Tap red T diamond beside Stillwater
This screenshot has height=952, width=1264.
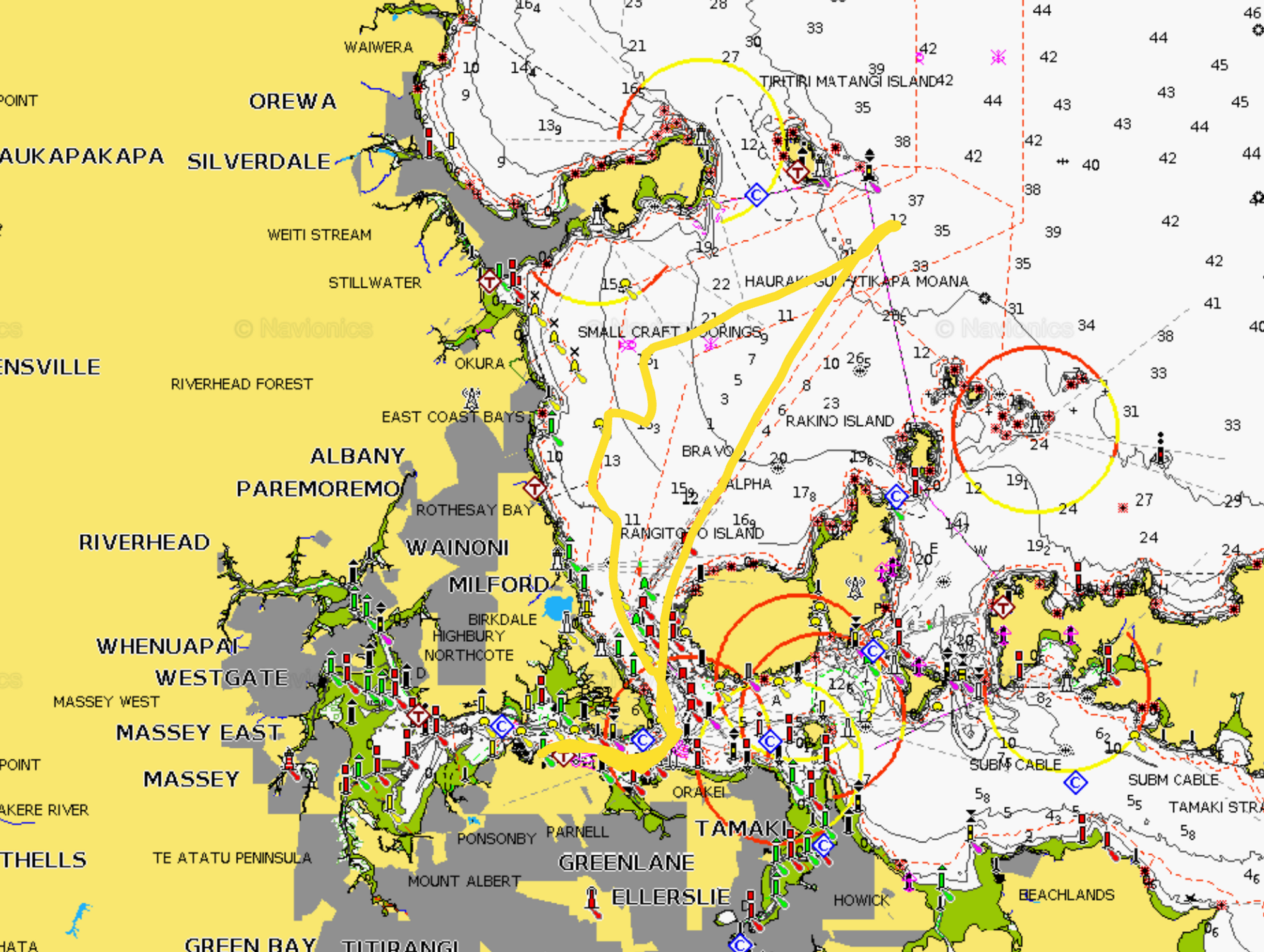[489, 281]
